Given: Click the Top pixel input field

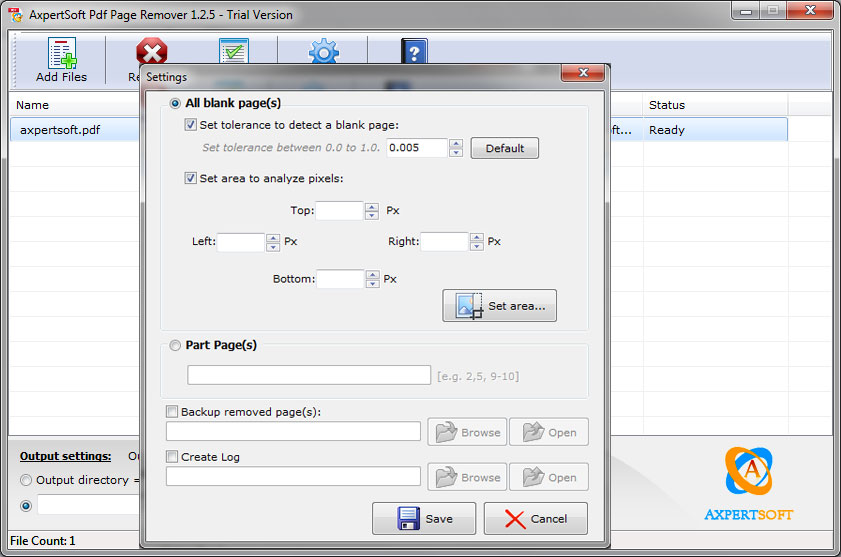Looking at the screenshot, I should (340, 211).
